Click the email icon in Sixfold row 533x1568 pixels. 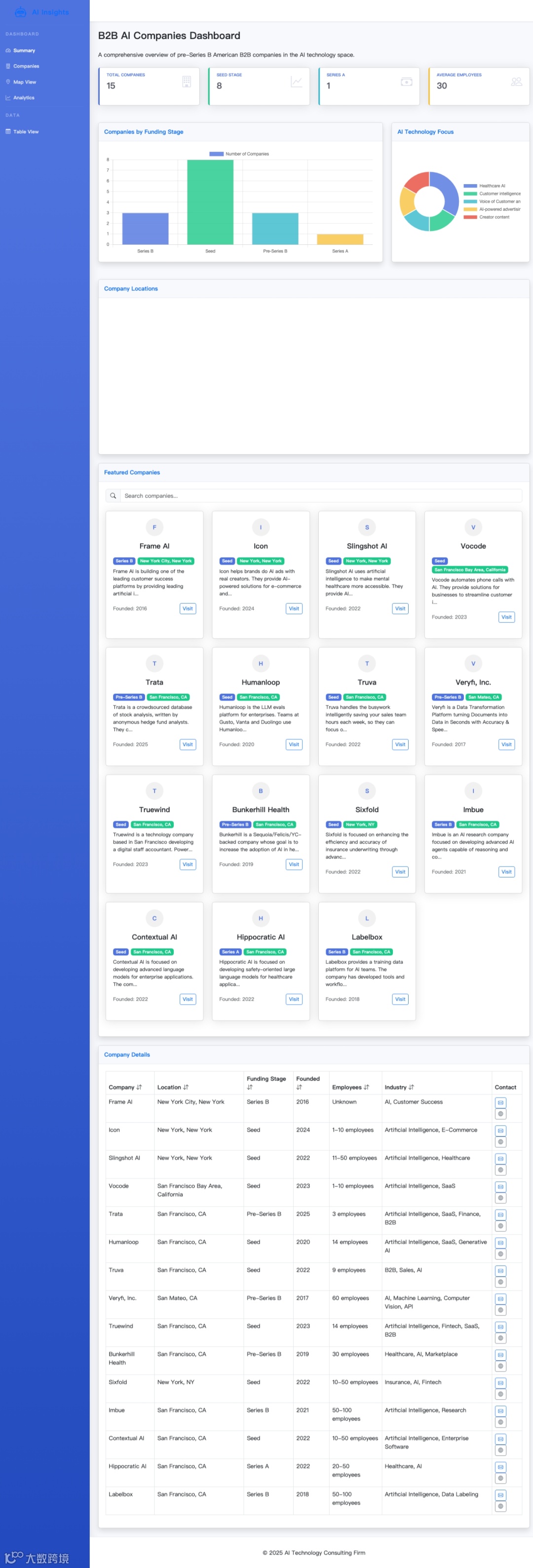(x=501, y=1383)
